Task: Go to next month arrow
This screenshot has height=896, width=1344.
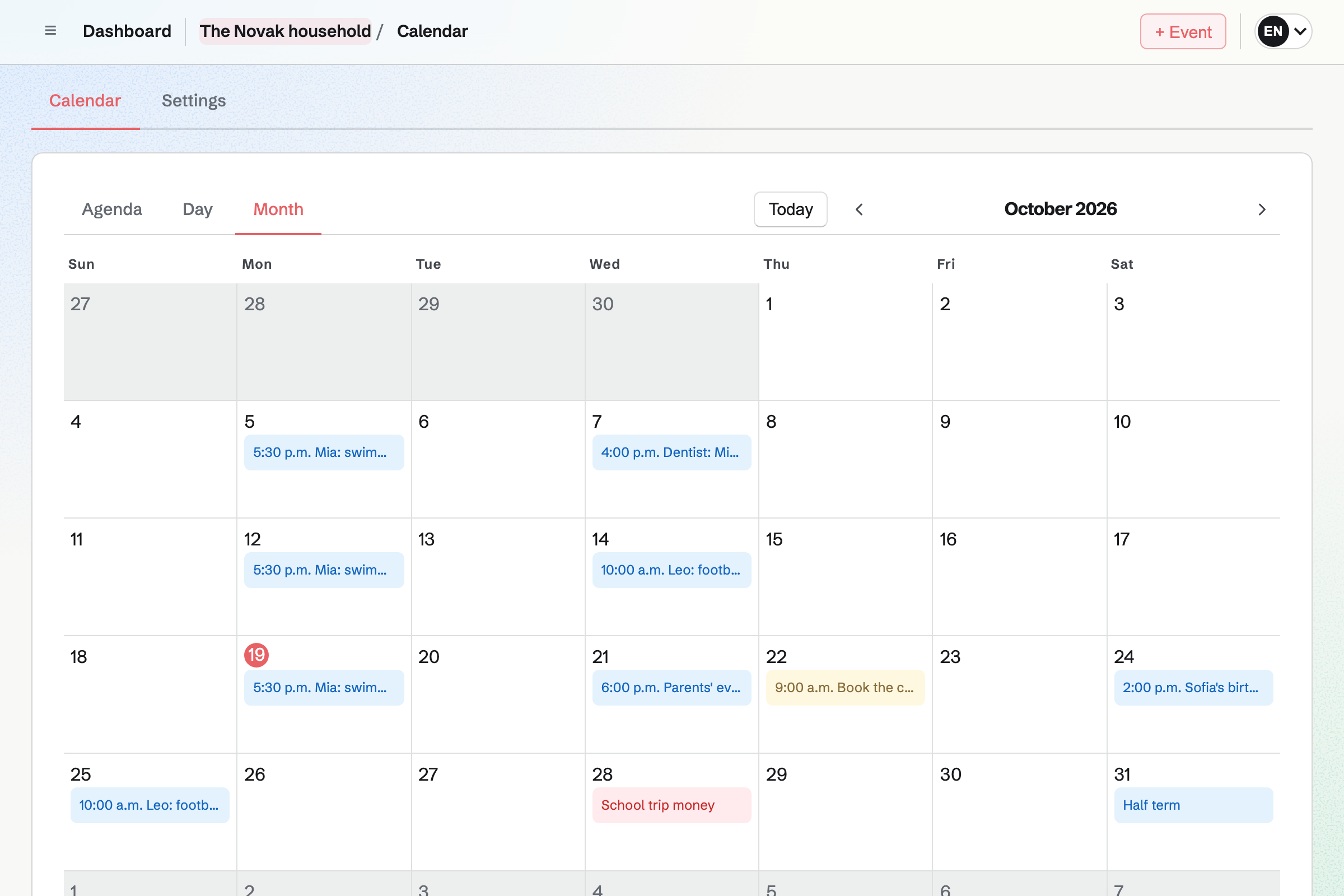Action: (x=1262, y=209)
